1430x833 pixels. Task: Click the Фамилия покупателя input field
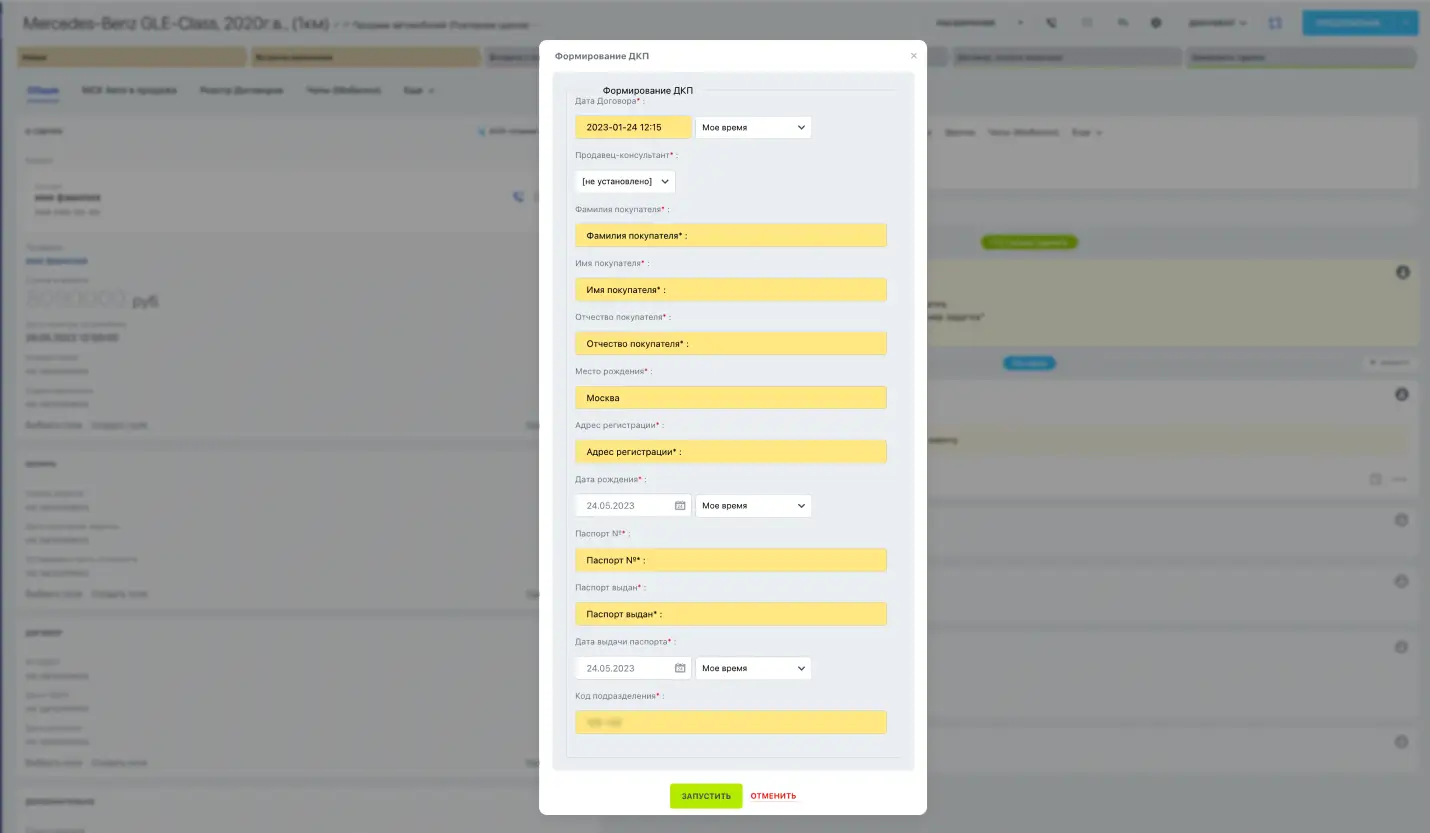click(731, 235)
